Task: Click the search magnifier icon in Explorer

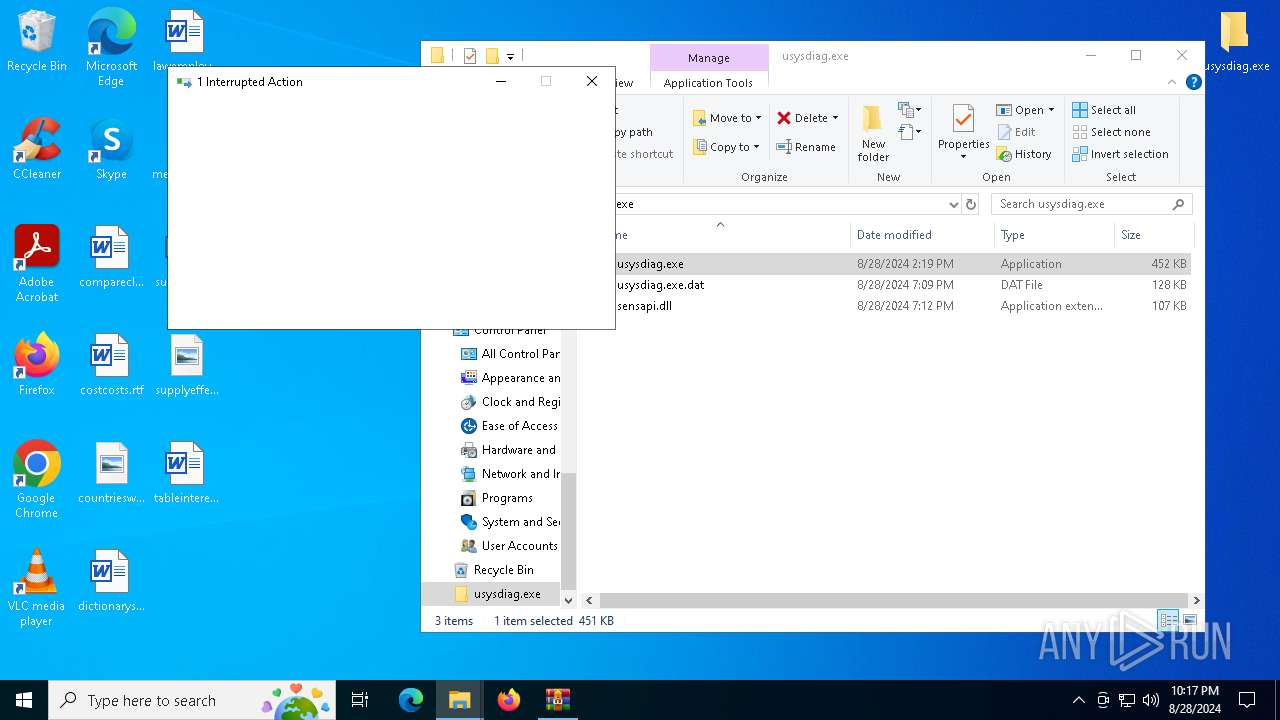Action: (x=1179, y=204)
